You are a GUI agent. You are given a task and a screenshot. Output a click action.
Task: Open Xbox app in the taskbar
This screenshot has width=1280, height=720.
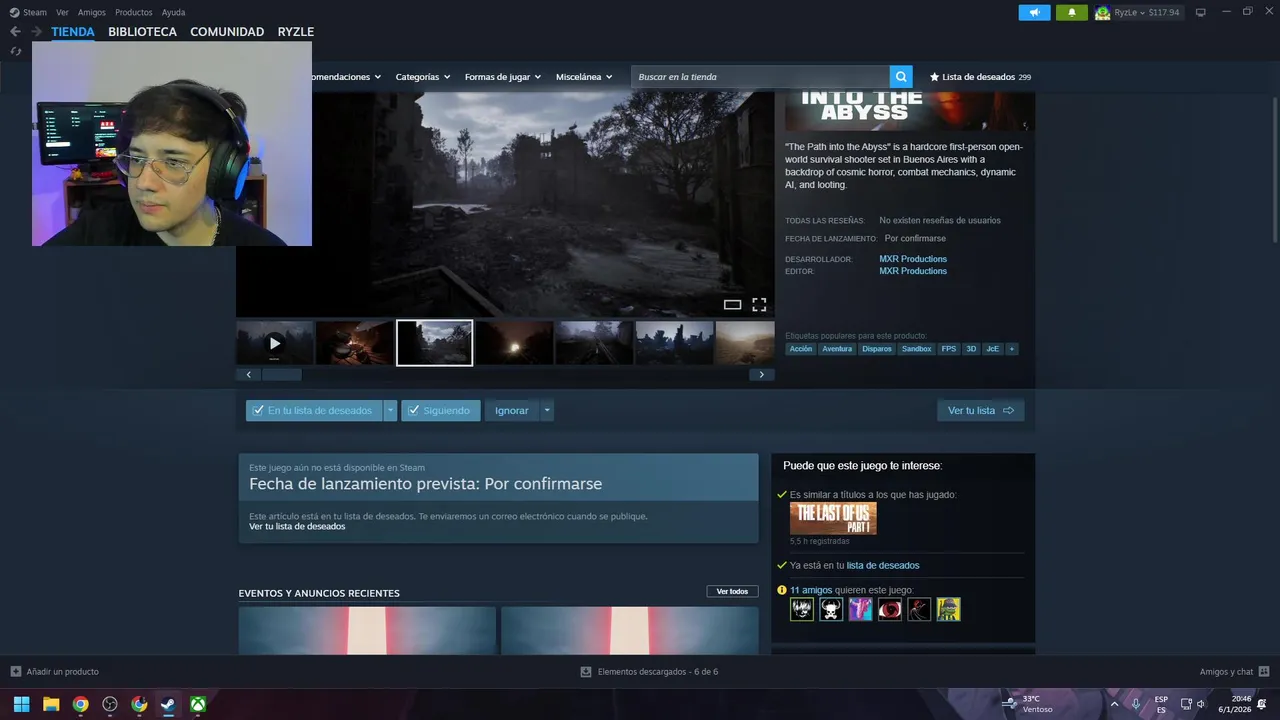(198, 704)
